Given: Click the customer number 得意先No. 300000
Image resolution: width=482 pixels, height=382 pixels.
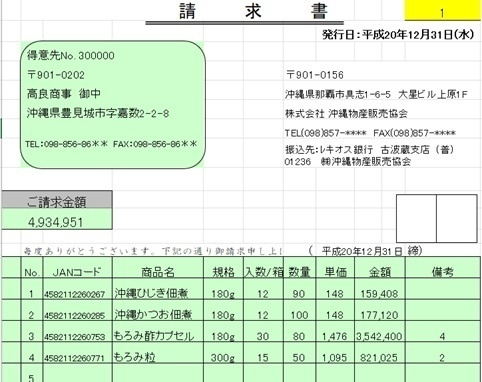Looking at the screenshot, I should pyautogui.click(x=71, y=55).
